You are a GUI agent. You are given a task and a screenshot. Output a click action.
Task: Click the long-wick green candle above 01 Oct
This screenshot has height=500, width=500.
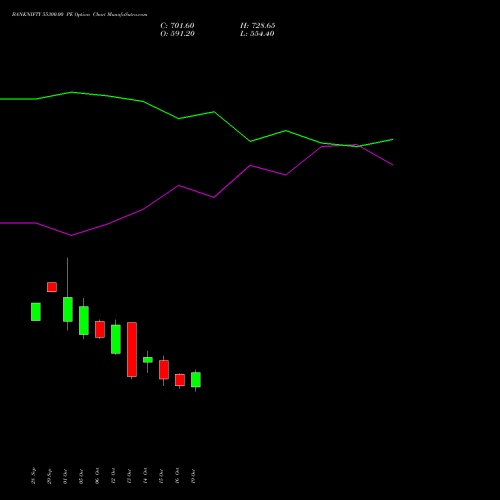(68, 309)
